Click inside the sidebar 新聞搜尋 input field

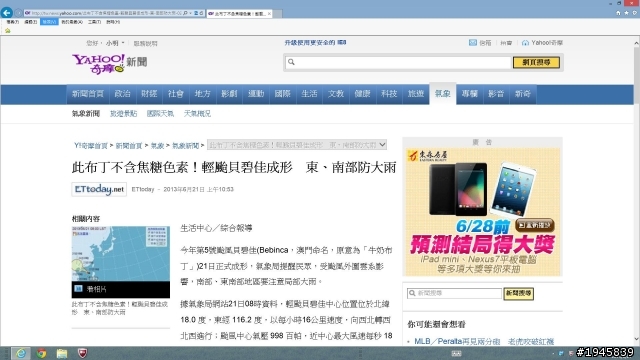click(454, 293)
